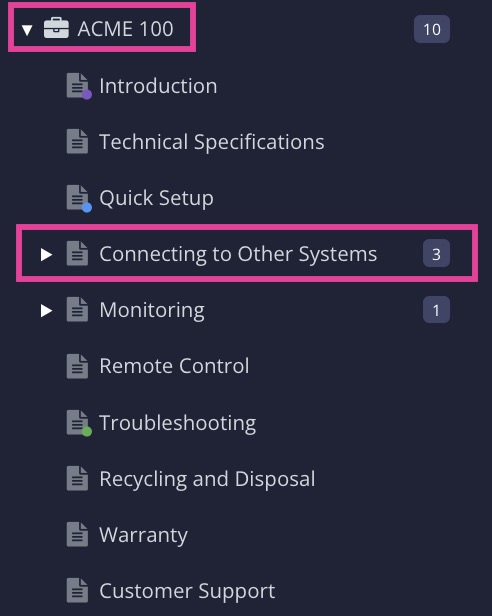
Task: Click the ACME 100 count badge showing 10
Action: (432, 29)
